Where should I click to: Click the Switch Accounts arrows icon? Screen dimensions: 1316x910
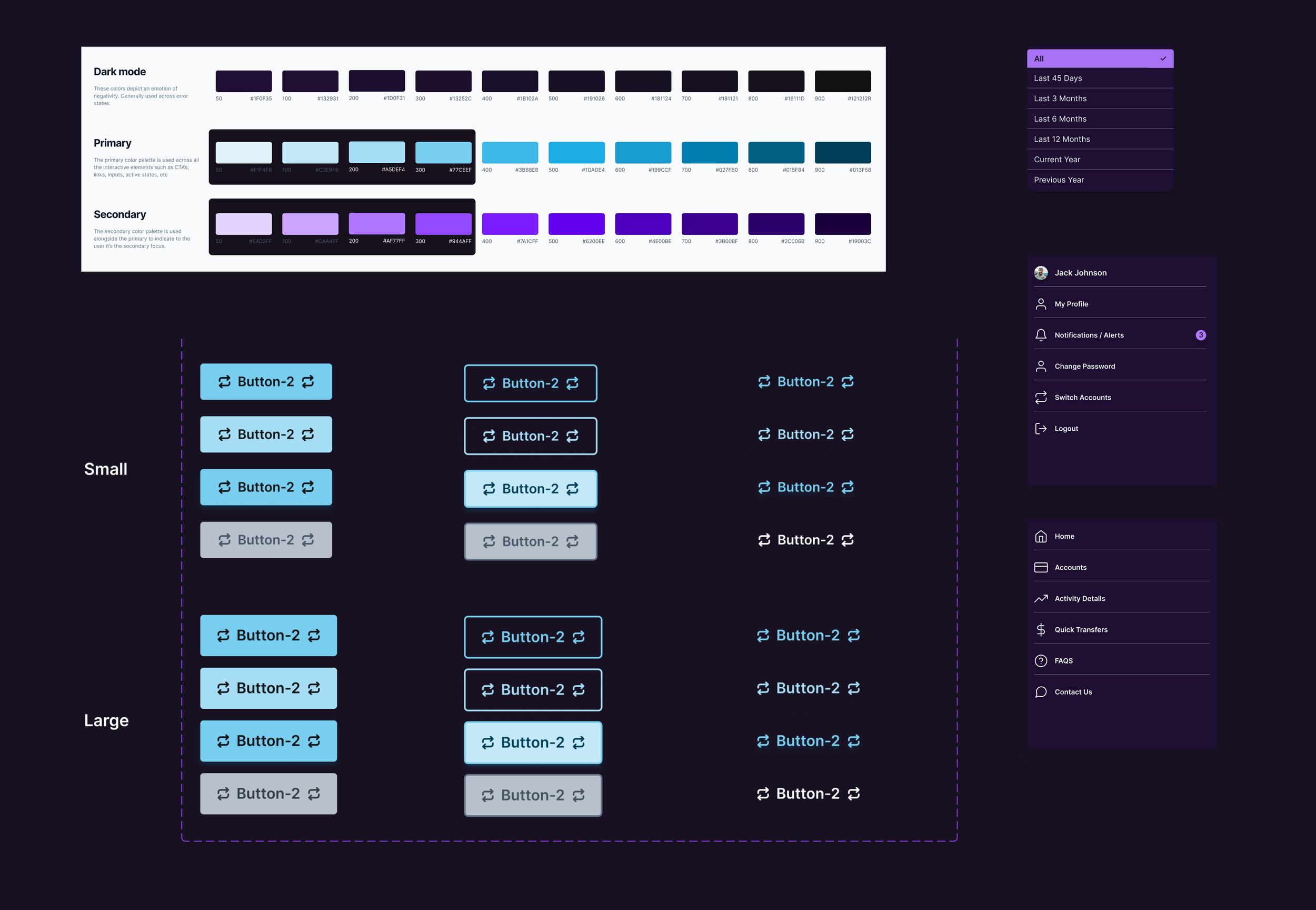[1041, 398]
